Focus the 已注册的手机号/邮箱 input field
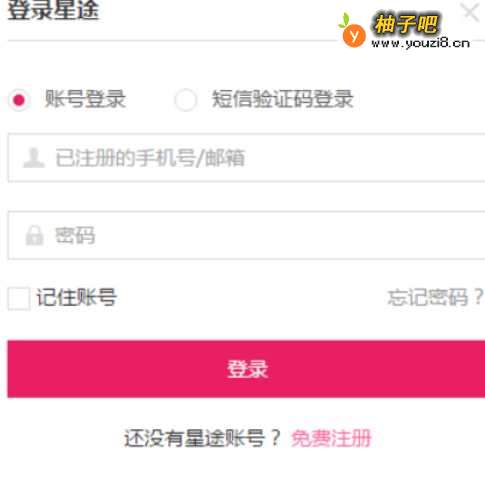 tap(246, 158)
